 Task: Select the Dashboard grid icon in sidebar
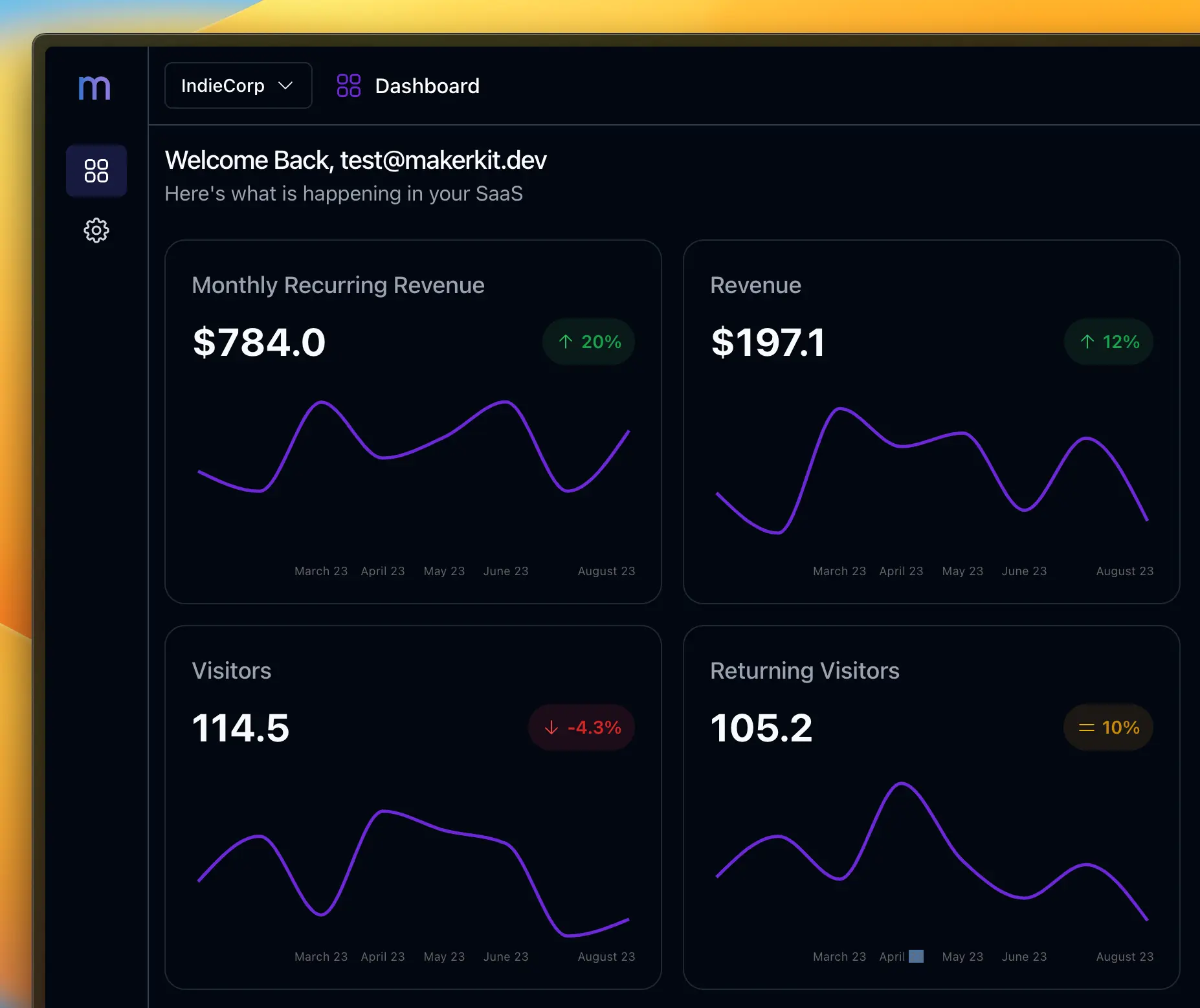[96, 170]
